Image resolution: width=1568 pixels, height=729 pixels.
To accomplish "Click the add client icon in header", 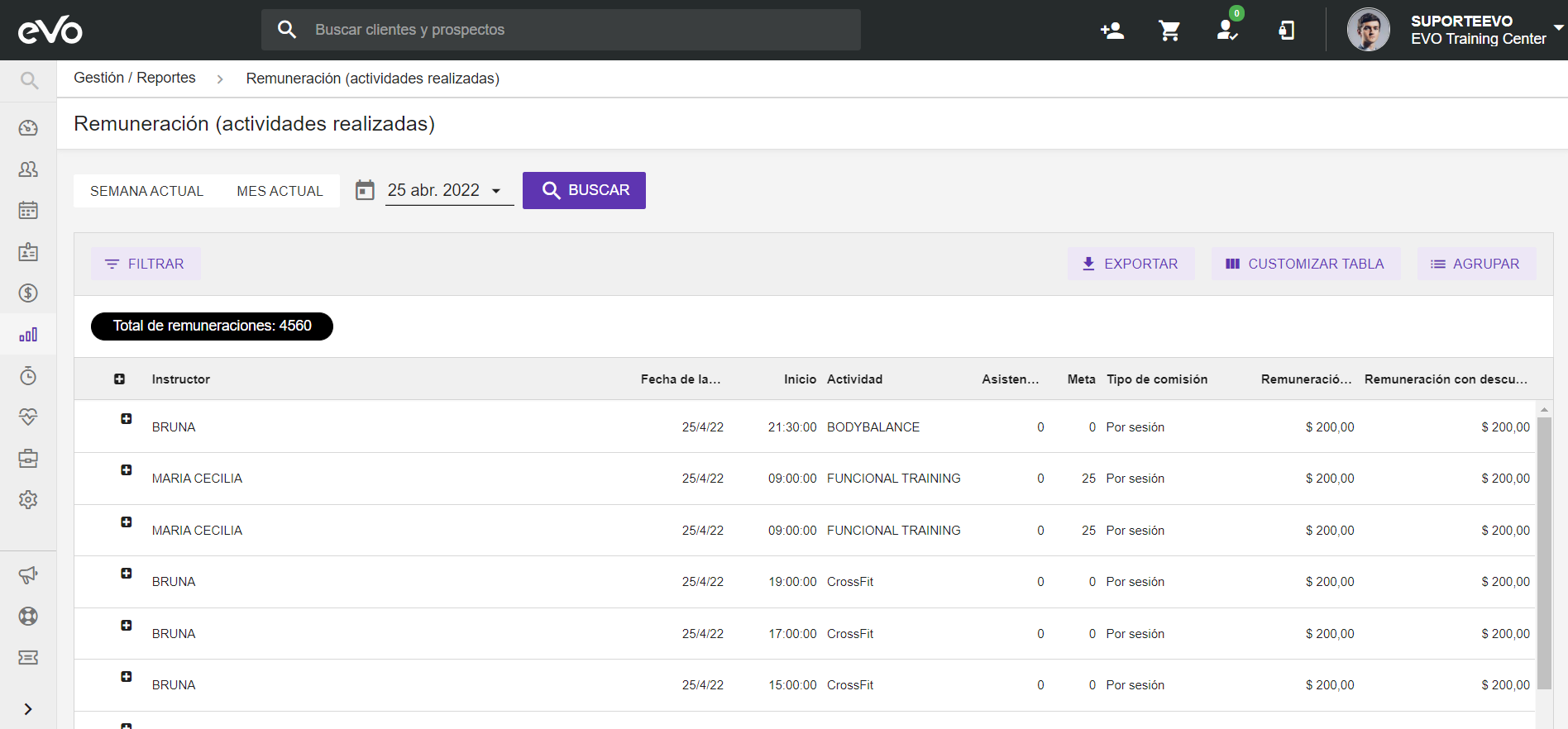I will 1111,31.
